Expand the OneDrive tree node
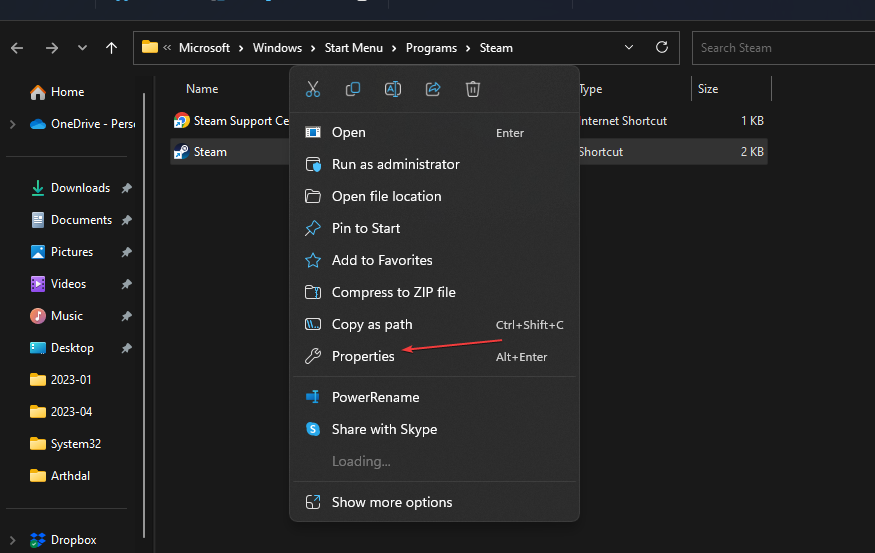This screenshot has width=875, height=553. pos(12,124)
